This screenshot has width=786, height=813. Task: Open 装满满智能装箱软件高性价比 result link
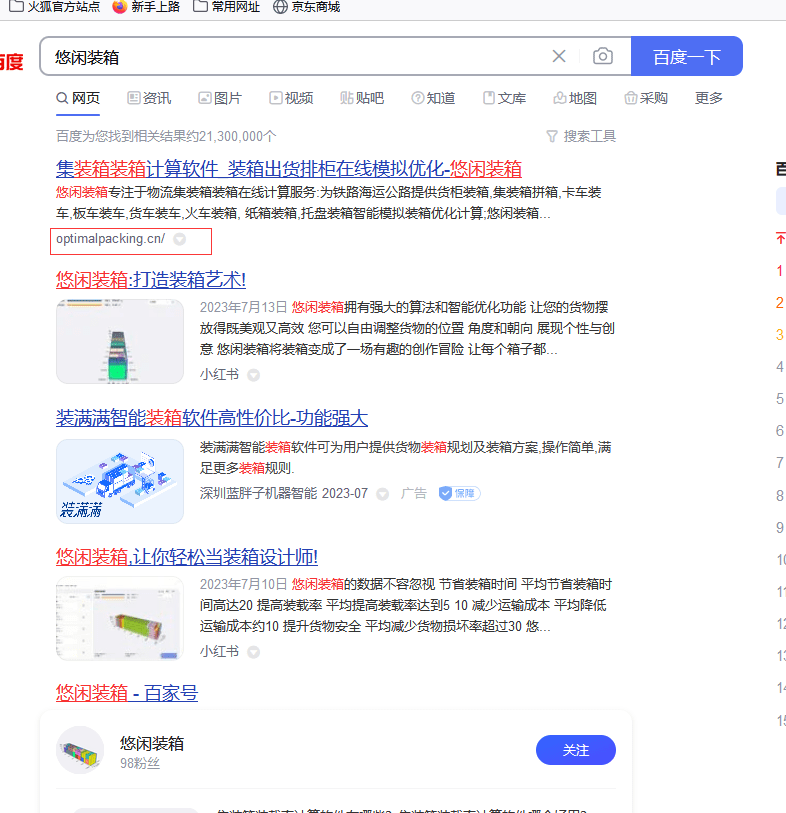click(212, 418)
